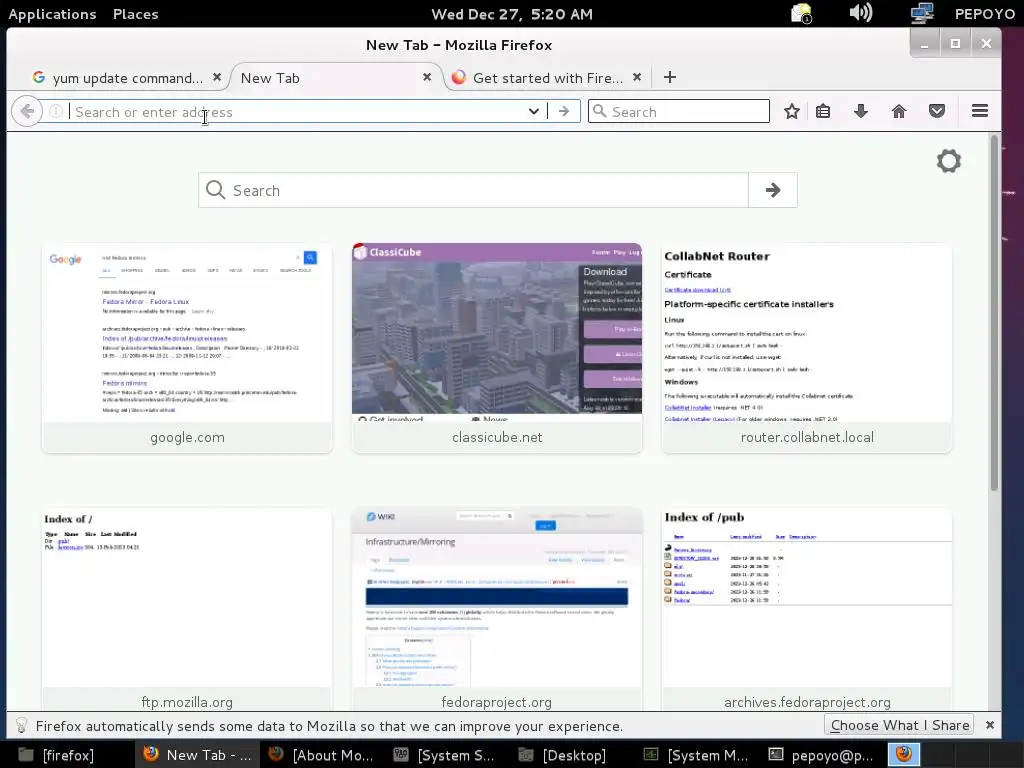
Task: Open the fedoraproject.org wiki tile
Action: [497, 611]
